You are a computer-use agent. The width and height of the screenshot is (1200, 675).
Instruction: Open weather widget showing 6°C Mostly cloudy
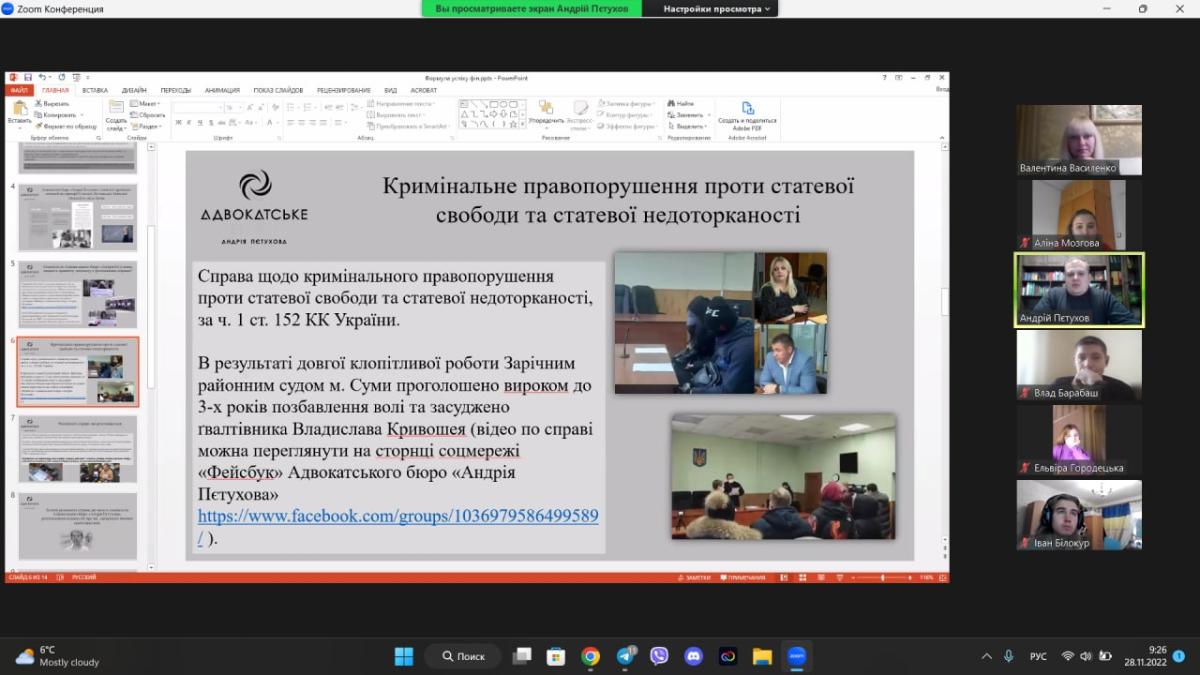(x=58, y=656)
